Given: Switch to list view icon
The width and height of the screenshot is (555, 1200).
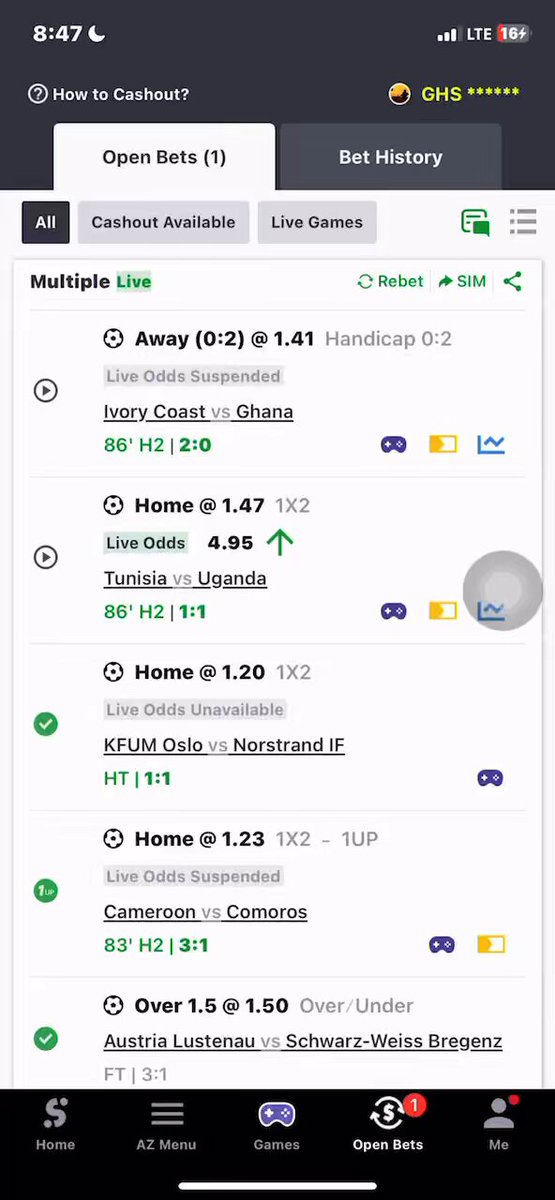Looking at the screenshot, I should [523, 222].
